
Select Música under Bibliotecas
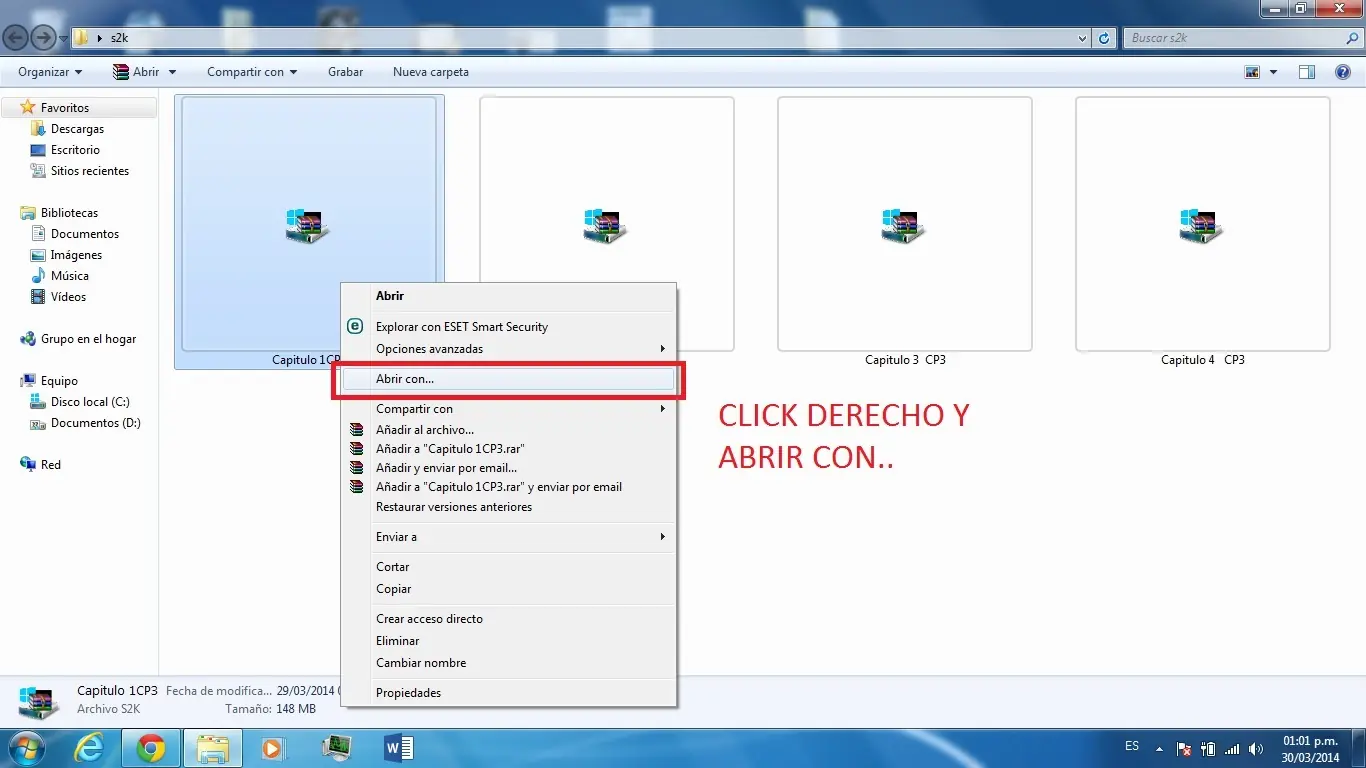pyautogui.click(x=70, y=276)
